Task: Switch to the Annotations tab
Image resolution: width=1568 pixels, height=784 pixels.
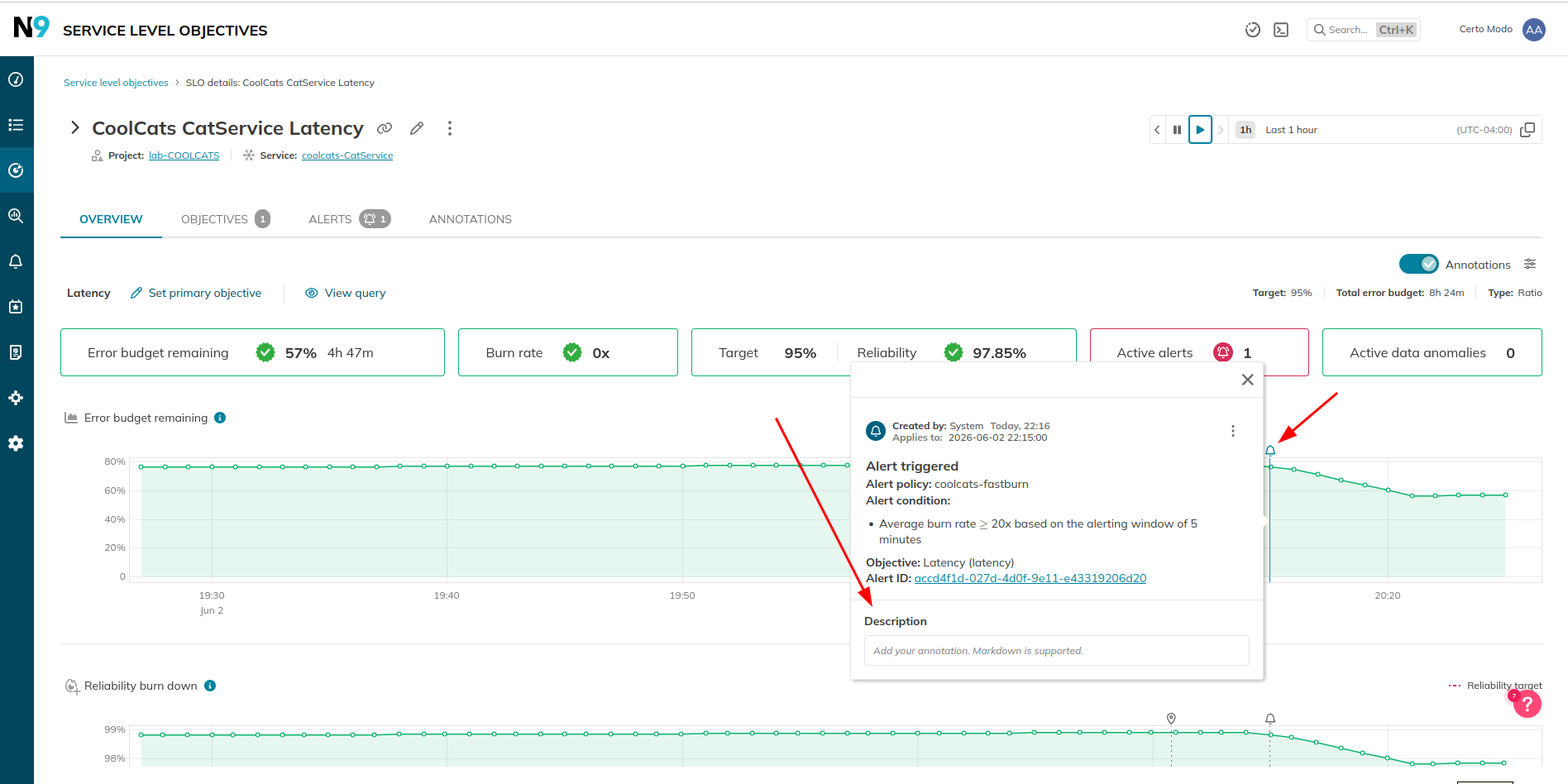Action: click(x=470, y=219)
